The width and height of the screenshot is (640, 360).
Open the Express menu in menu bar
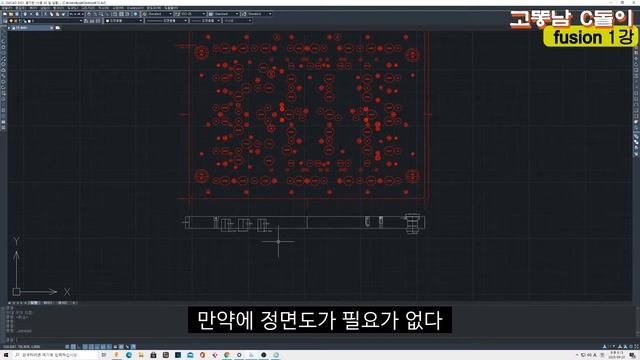(x=135, y=8)
